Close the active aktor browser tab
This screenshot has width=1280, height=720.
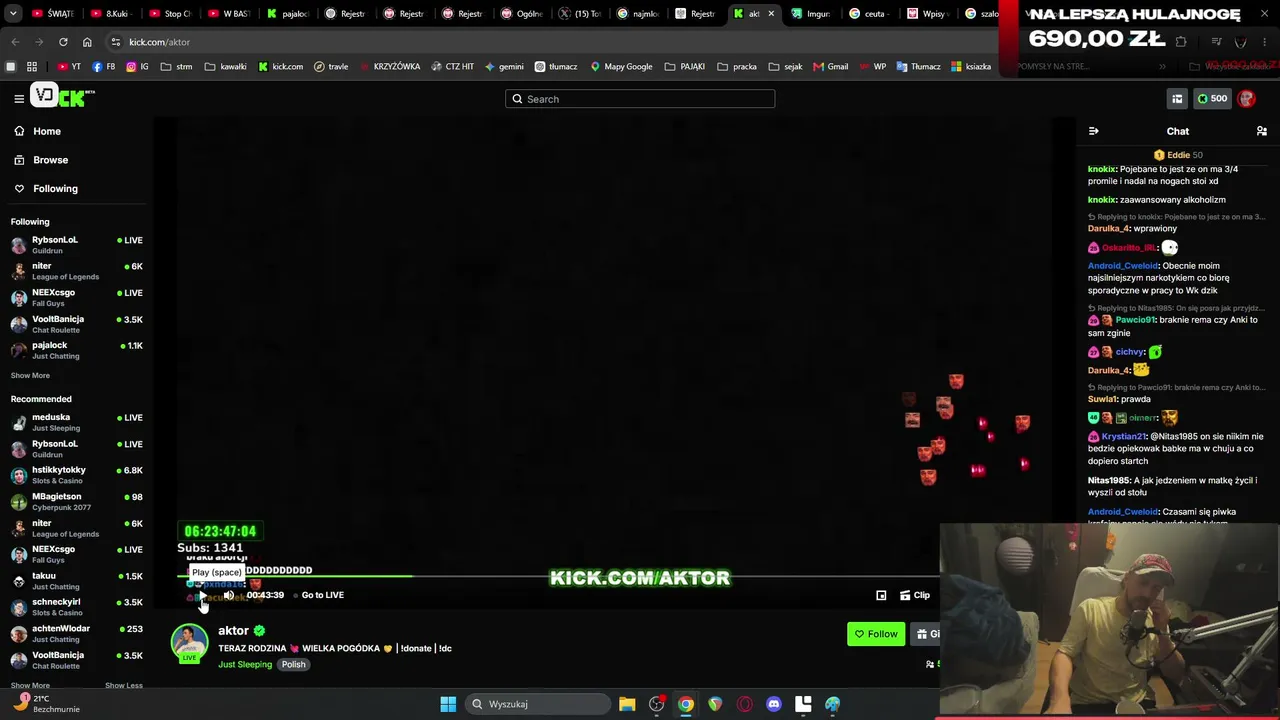pos(771,14)
